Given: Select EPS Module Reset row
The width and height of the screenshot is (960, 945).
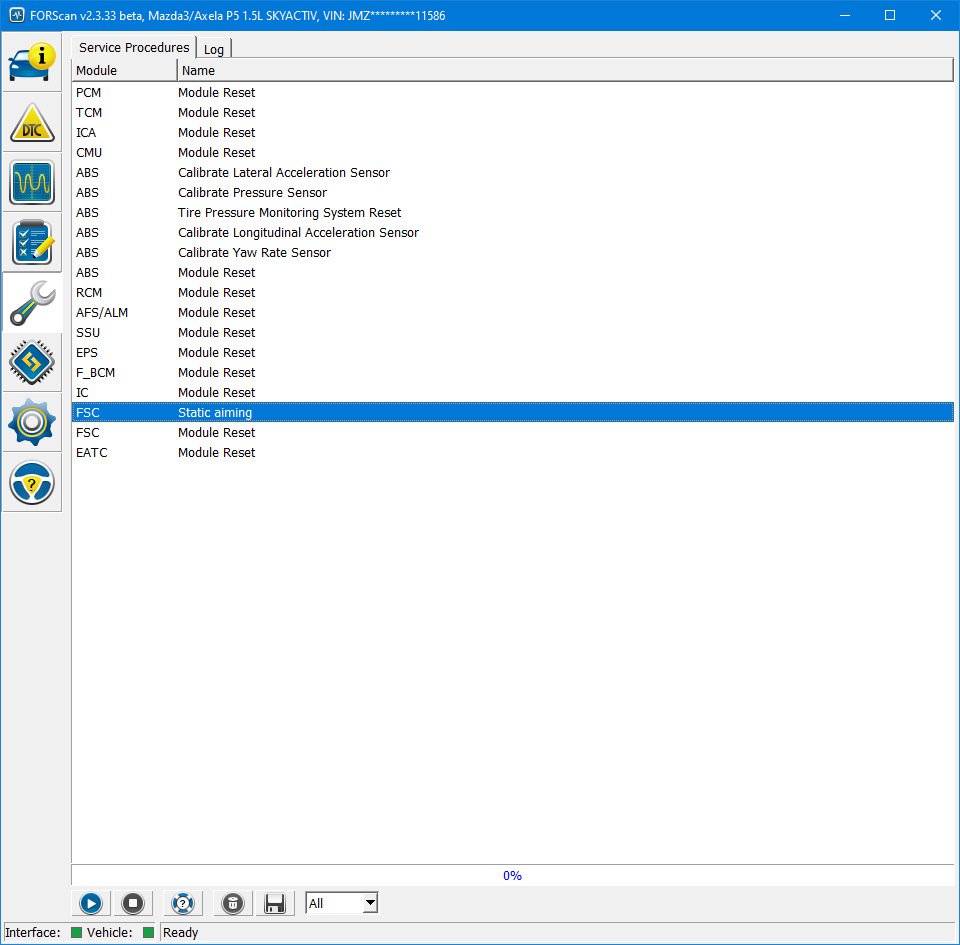Looking at the screenshot, I should pyautogui.click(x=512, y=353).
